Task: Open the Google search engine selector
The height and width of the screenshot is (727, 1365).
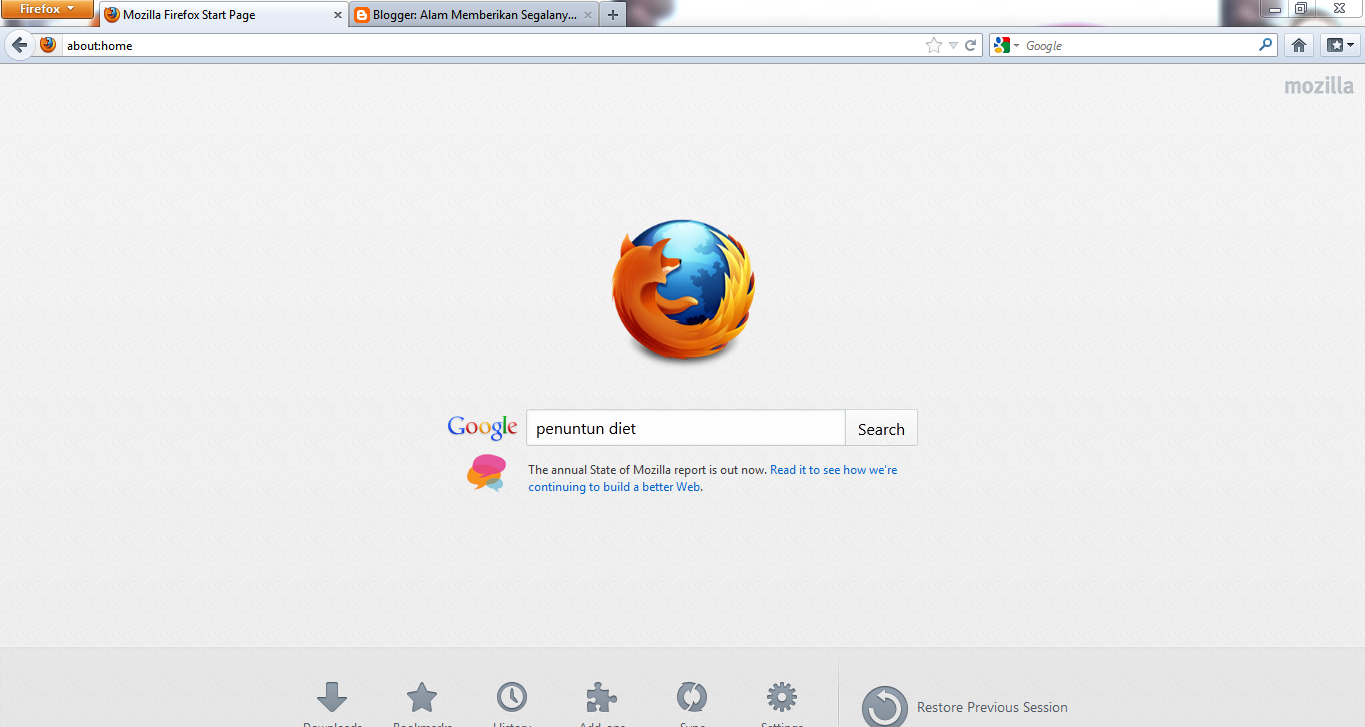Action: pos(1007,45)
